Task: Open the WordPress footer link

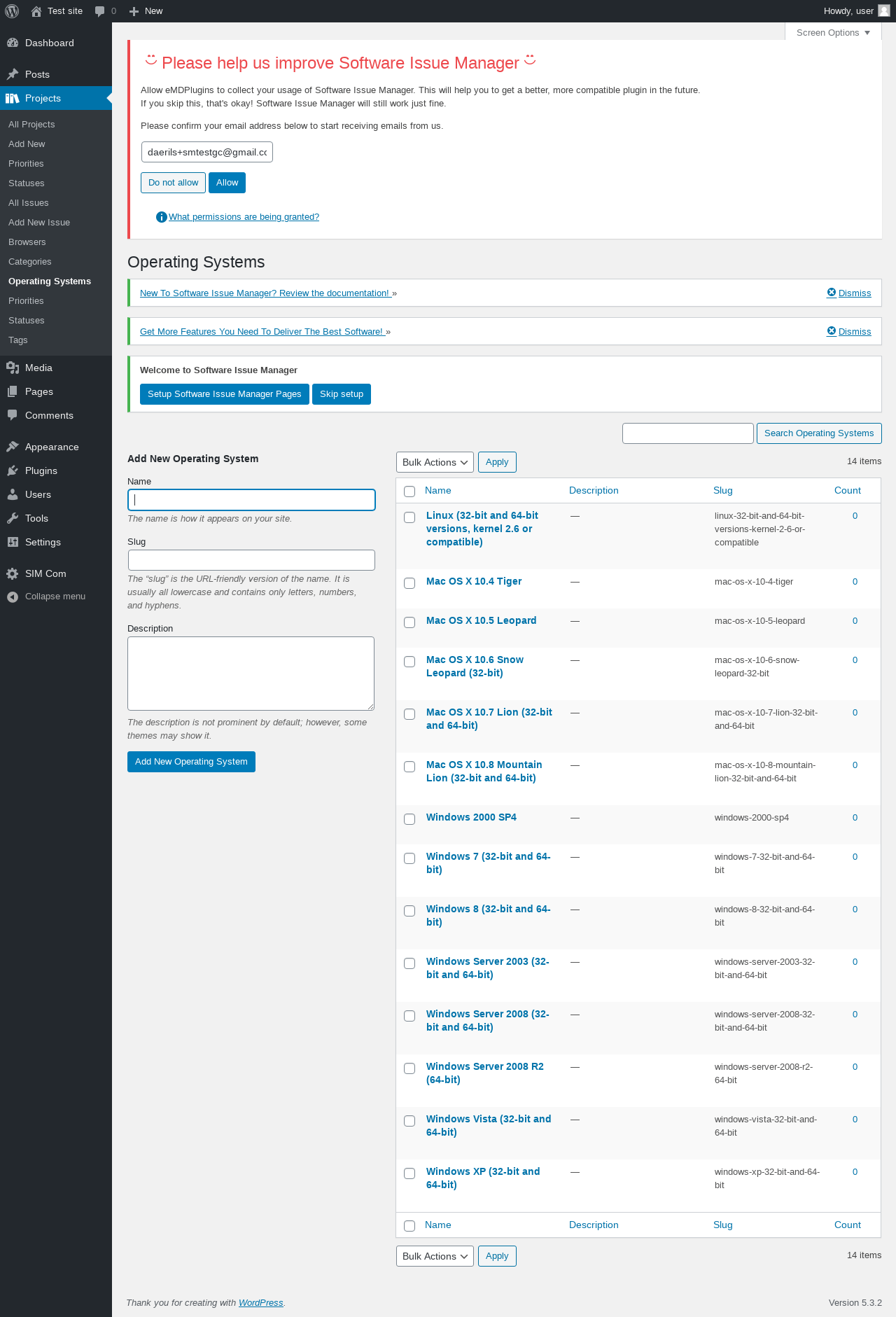Action: coord(261,1303)
